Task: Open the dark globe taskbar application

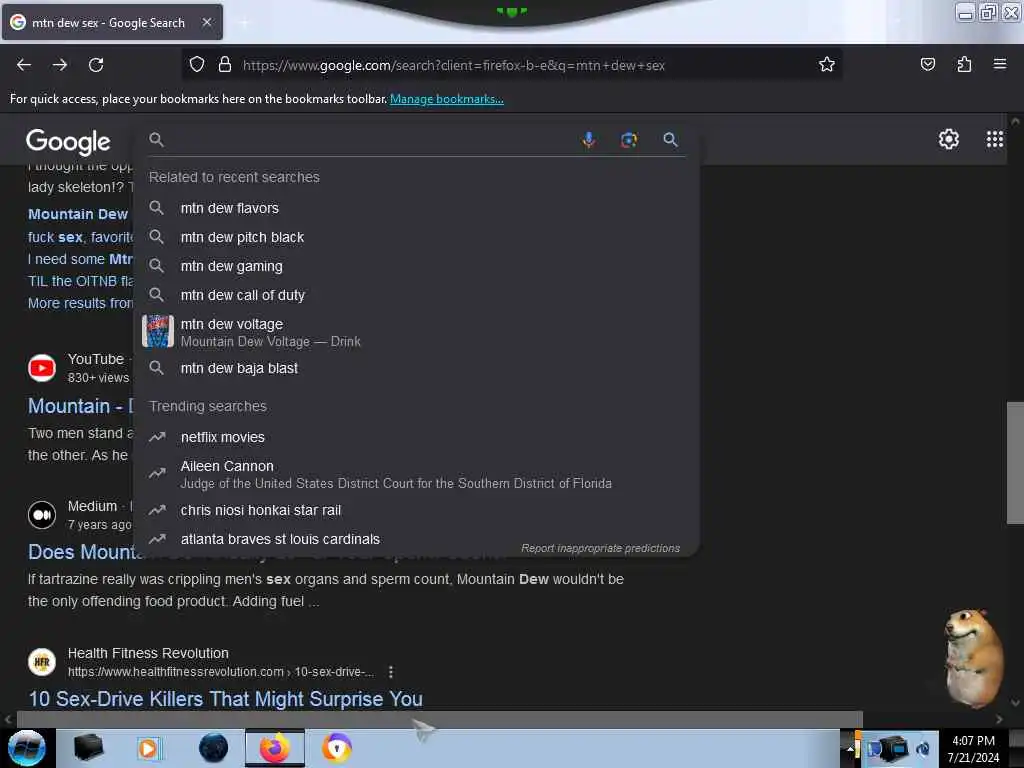Action: point(213,748)
